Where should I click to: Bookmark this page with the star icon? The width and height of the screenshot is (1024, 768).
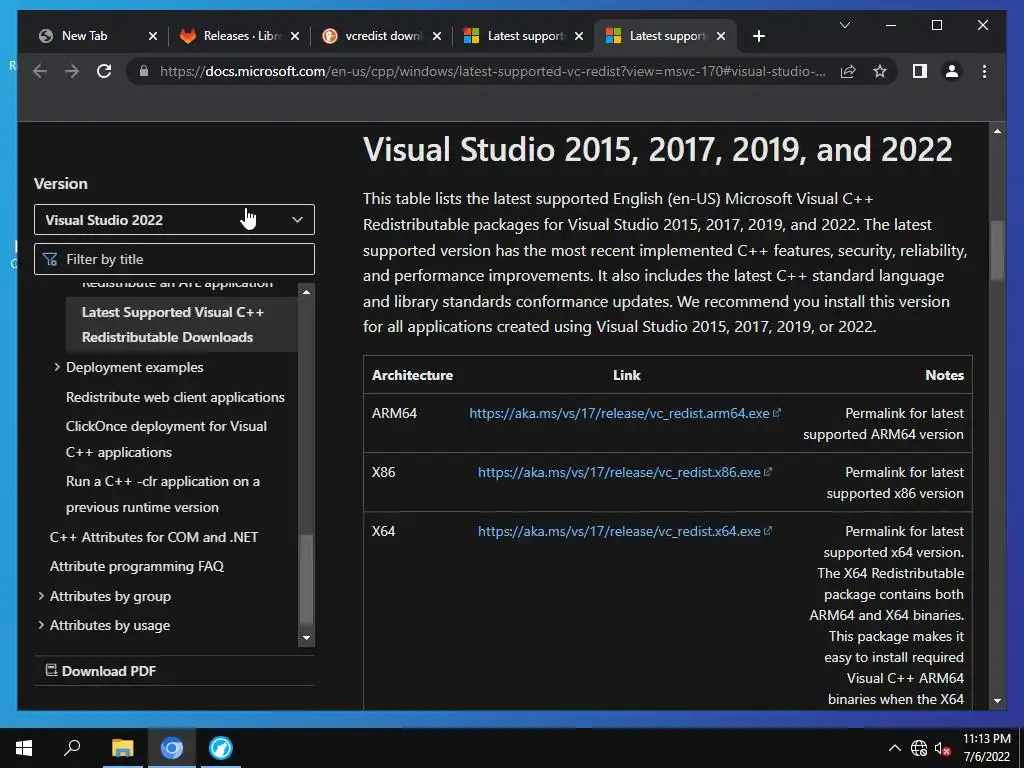tap(880, 71)
